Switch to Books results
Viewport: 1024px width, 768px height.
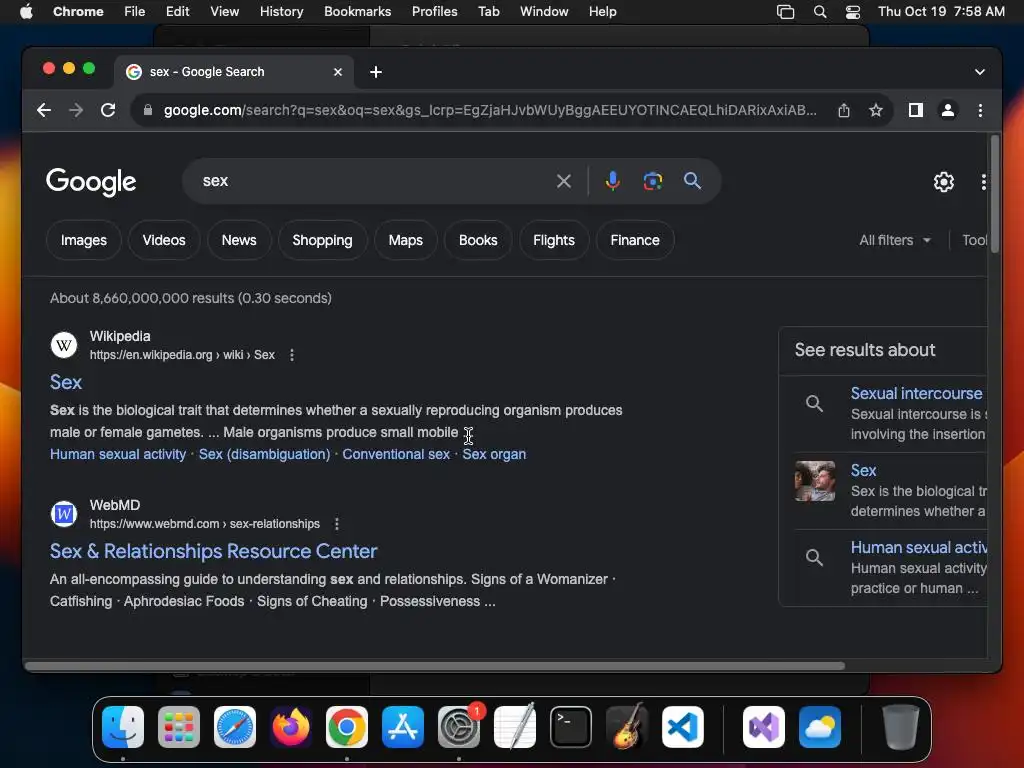pyautogui.click(x=478, y=240)
